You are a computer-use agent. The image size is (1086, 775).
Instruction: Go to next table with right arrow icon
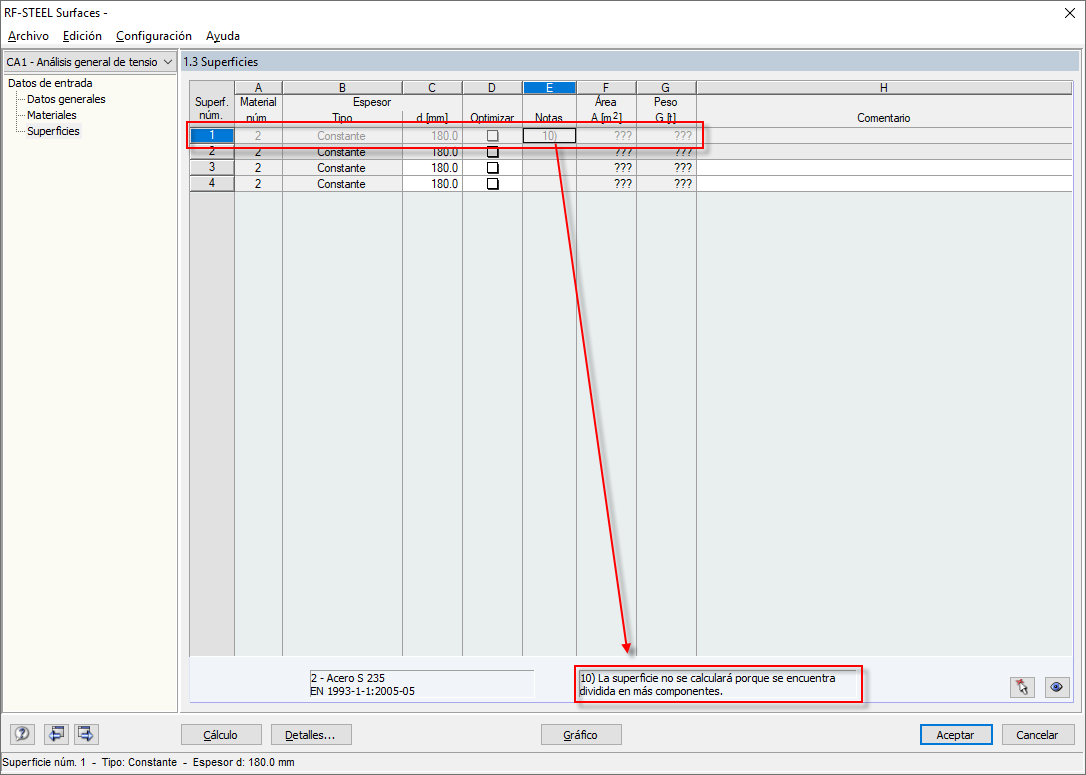click(x=86, y=733)
